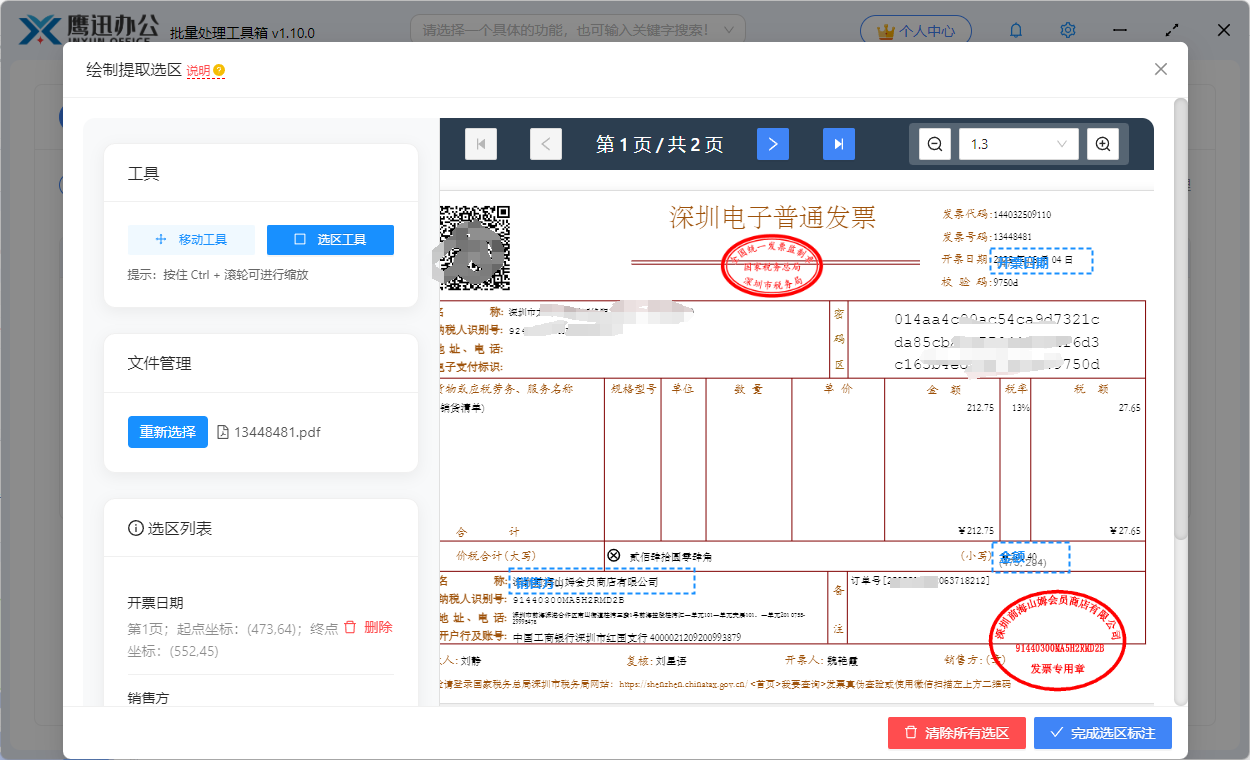Image resolution: width=1250 pixels, height=760 pixels.
Task: Go to next page of PDF
Action: pyautogui.click(x=773, y=144)
